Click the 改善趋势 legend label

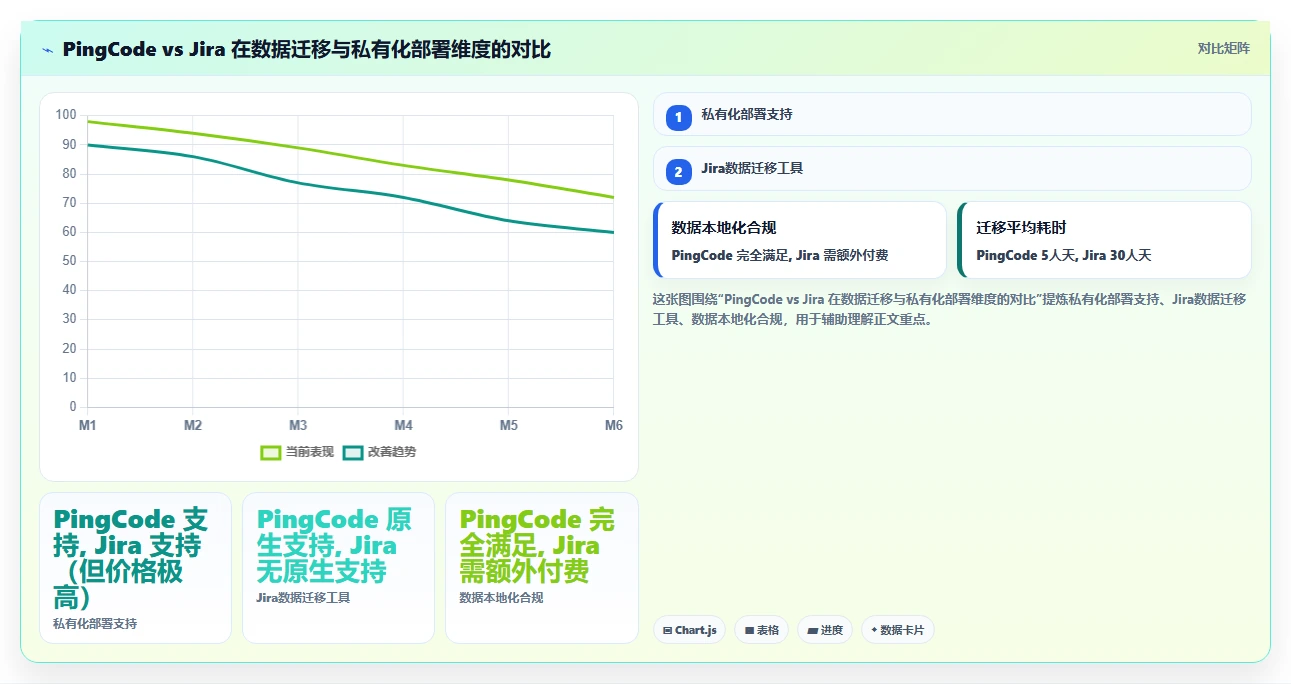click(392, 452)
